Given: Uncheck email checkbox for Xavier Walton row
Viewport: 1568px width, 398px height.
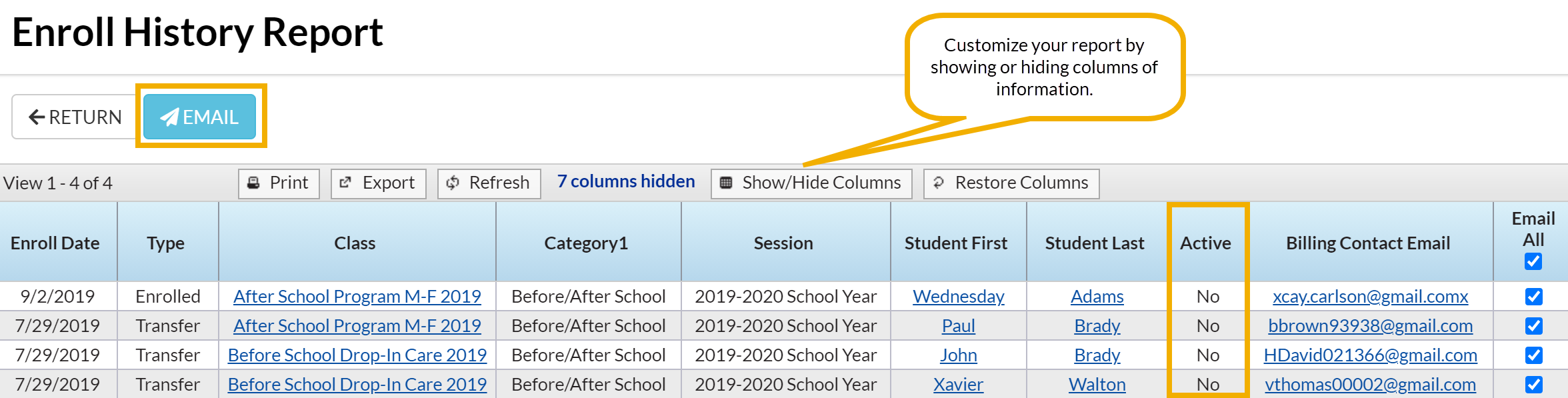Looking at the screenshot, I should [x=1533, y=385].
